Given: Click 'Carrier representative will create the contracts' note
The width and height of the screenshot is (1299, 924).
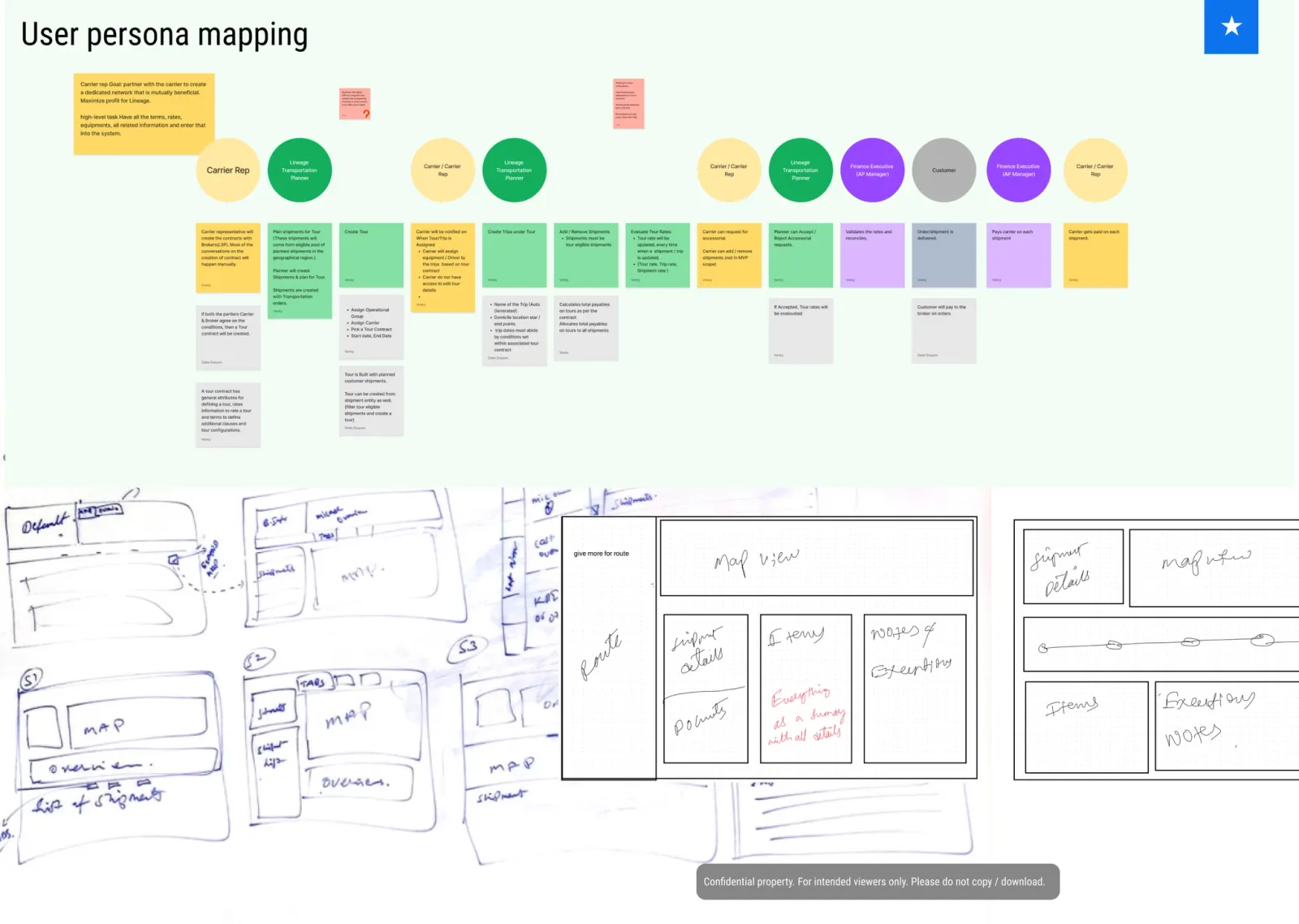Looking at the screenshot, I should pyautogui.click(x=228, y=258).
